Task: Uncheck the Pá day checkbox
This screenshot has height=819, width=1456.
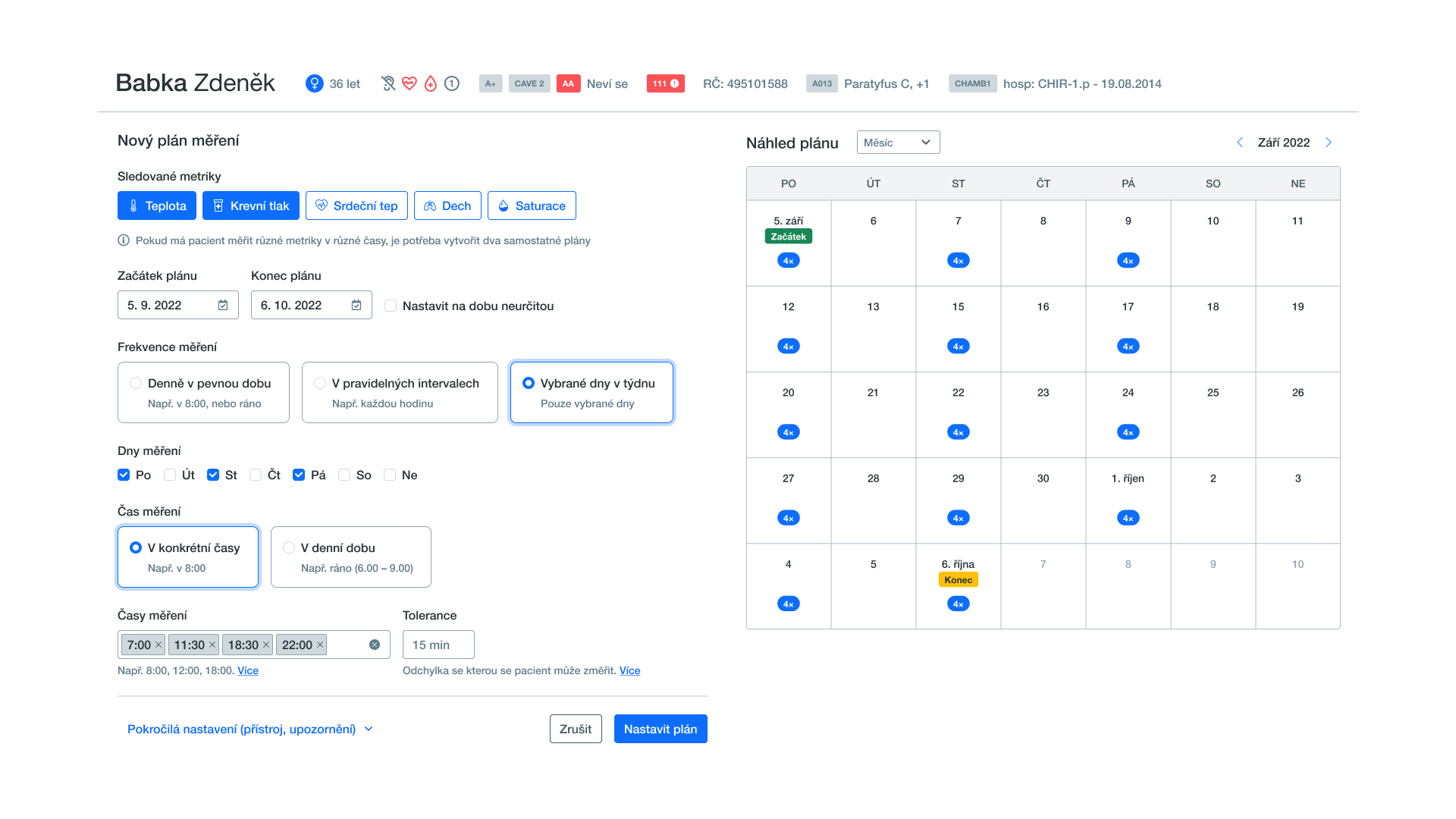Action: point(299,475)
